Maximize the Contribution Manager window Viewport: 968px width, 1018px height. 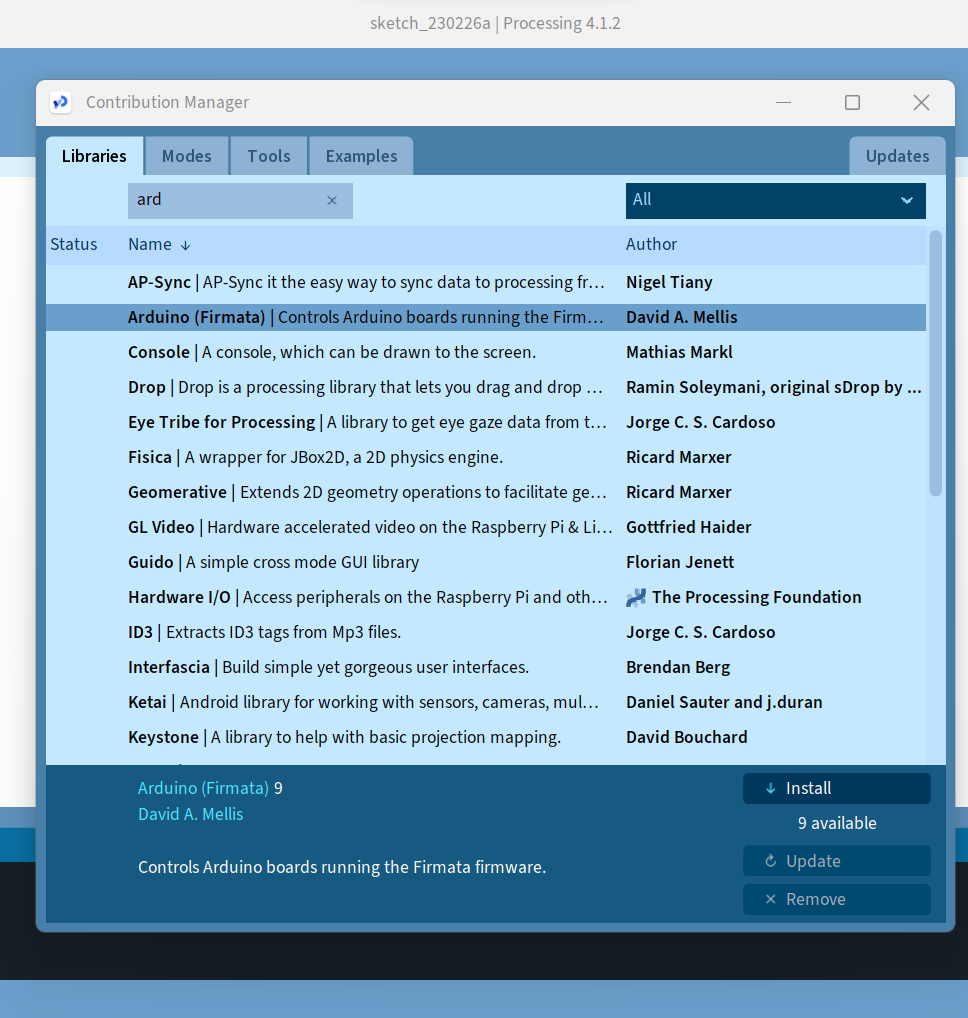[x=852, y=103]
